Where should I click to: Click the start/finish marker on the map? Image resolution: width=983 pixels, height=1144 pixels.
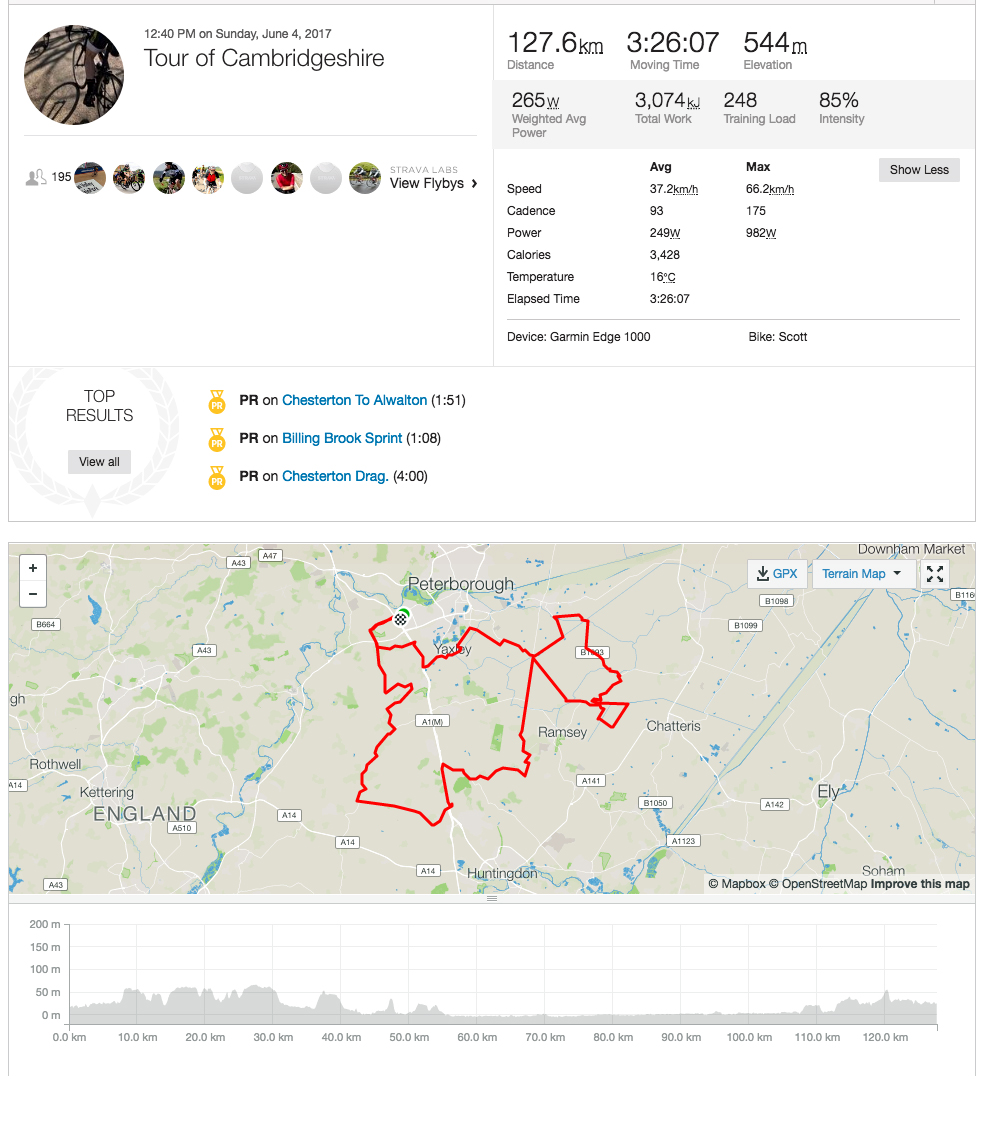401,617
